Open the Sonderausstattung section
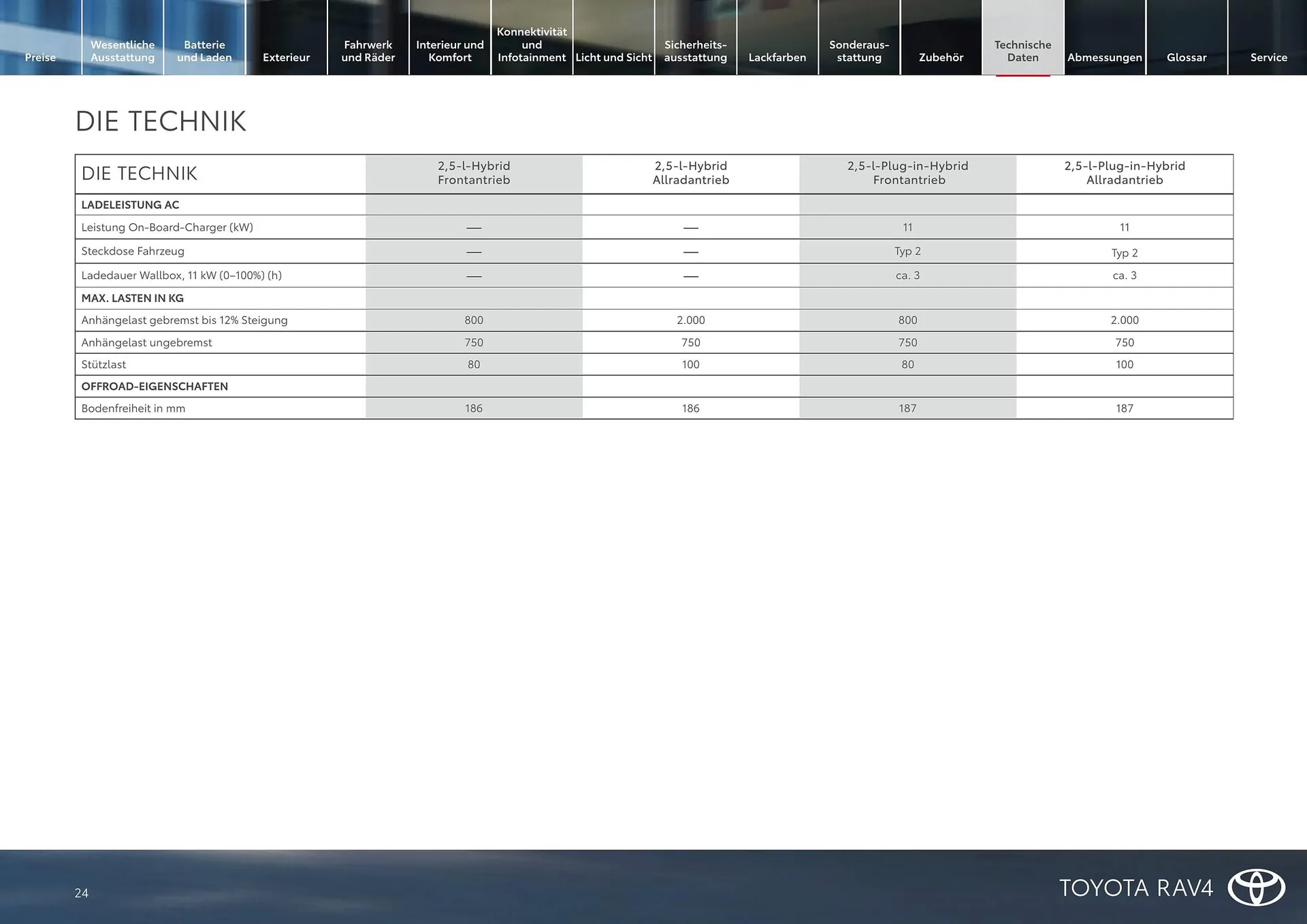 tap(859, 51)
